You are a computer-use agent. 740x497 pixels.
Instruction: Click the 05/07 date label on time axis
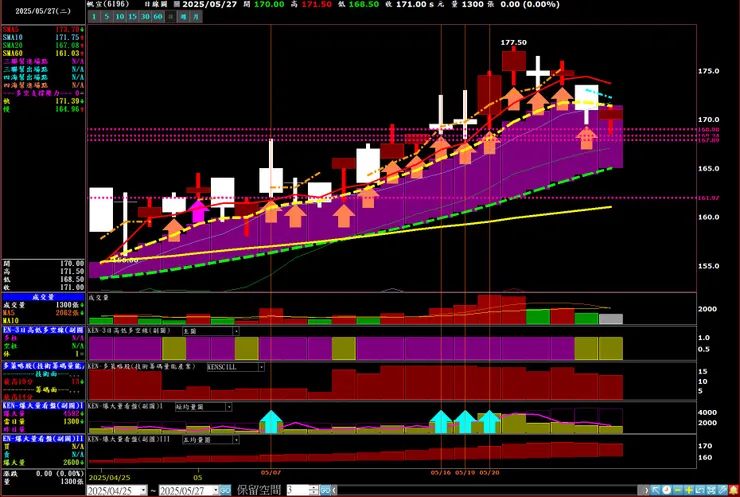coord(271,472)
